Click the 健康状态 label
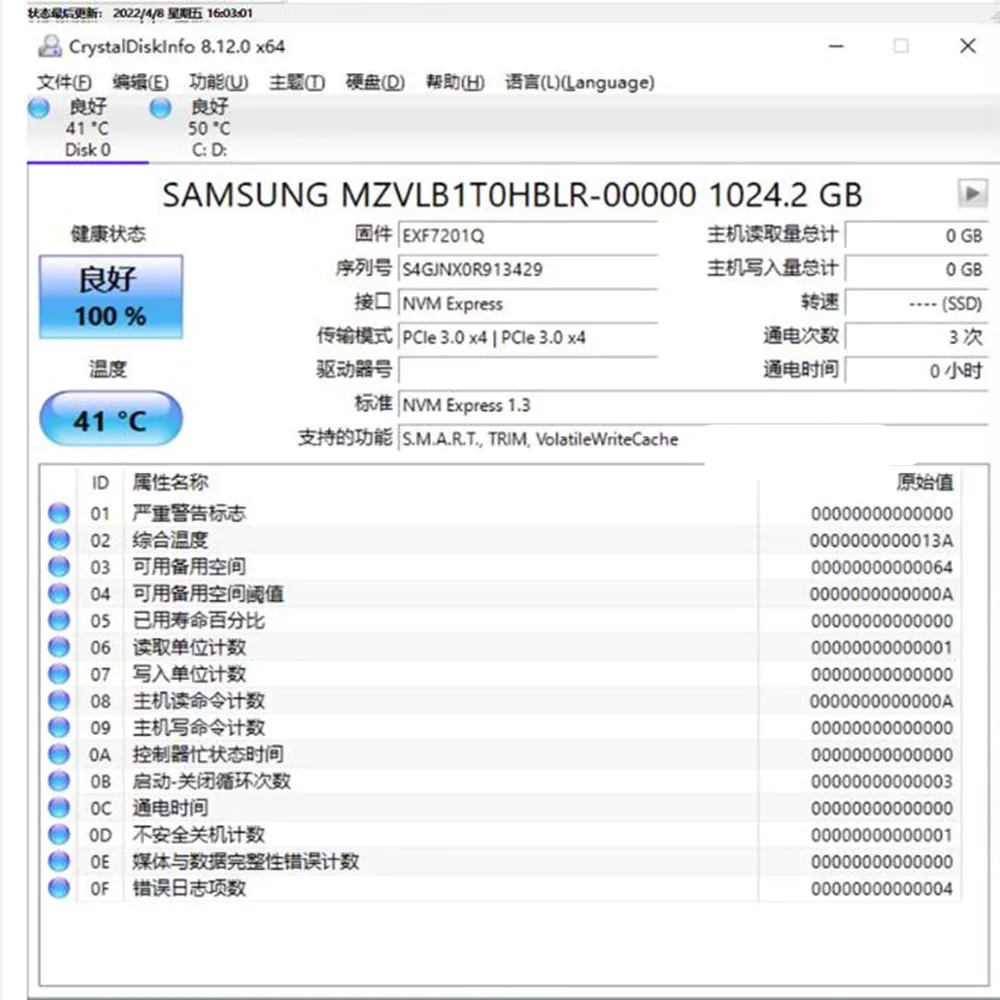This screenshot has height=1000, width=1000. click(108, 234)
